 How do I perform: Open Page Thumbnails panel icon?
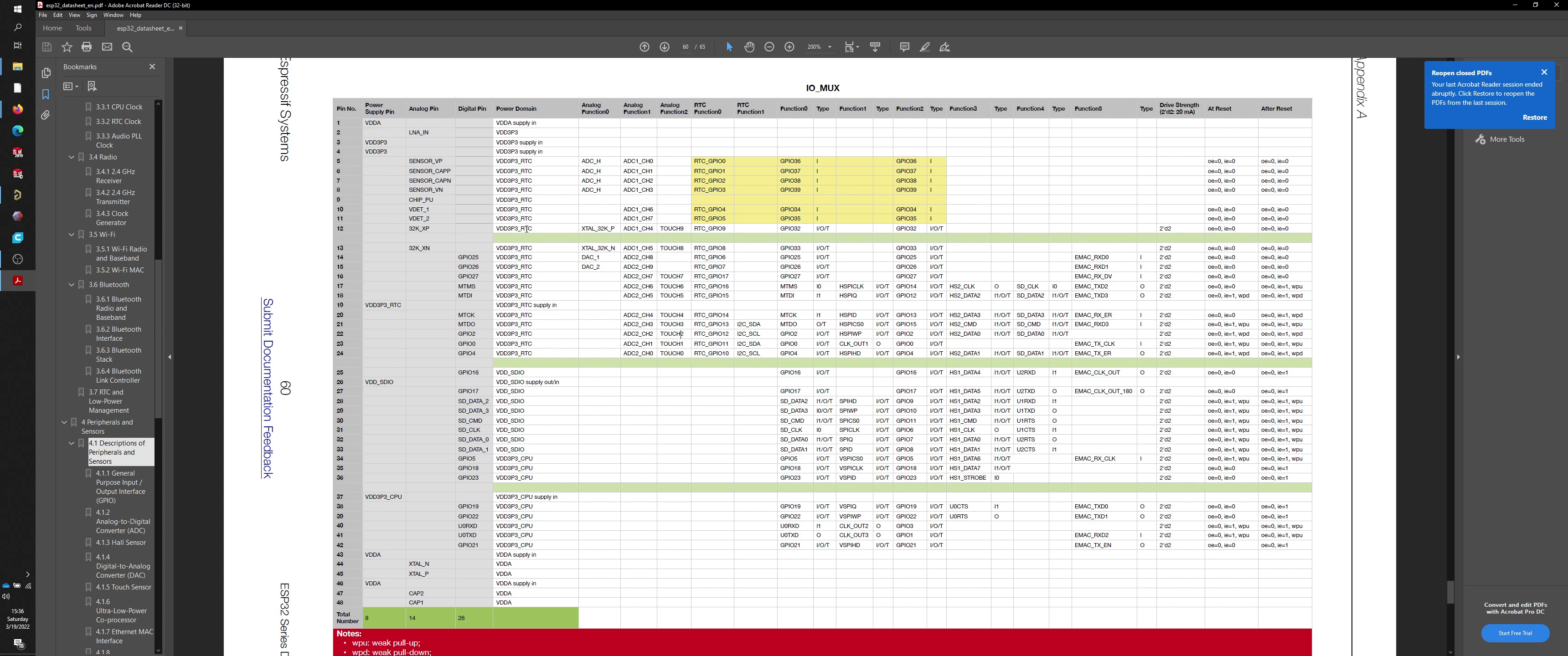pyautogui.click(x=46, y=73)
